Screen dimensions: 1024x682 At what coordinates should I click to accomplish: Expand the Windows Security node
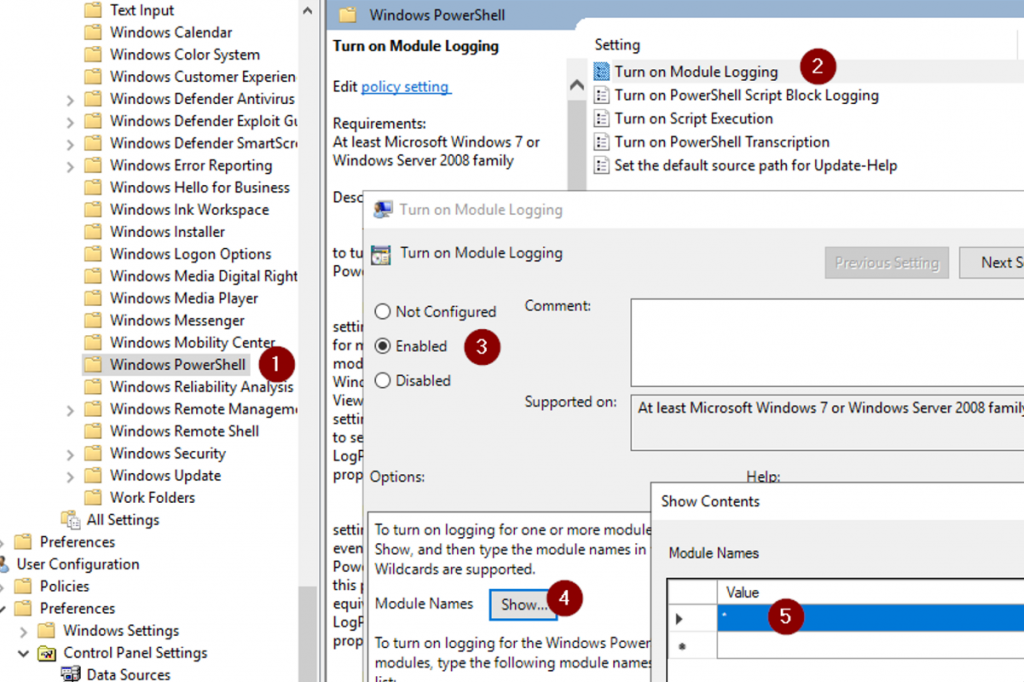tap(71, 455)
